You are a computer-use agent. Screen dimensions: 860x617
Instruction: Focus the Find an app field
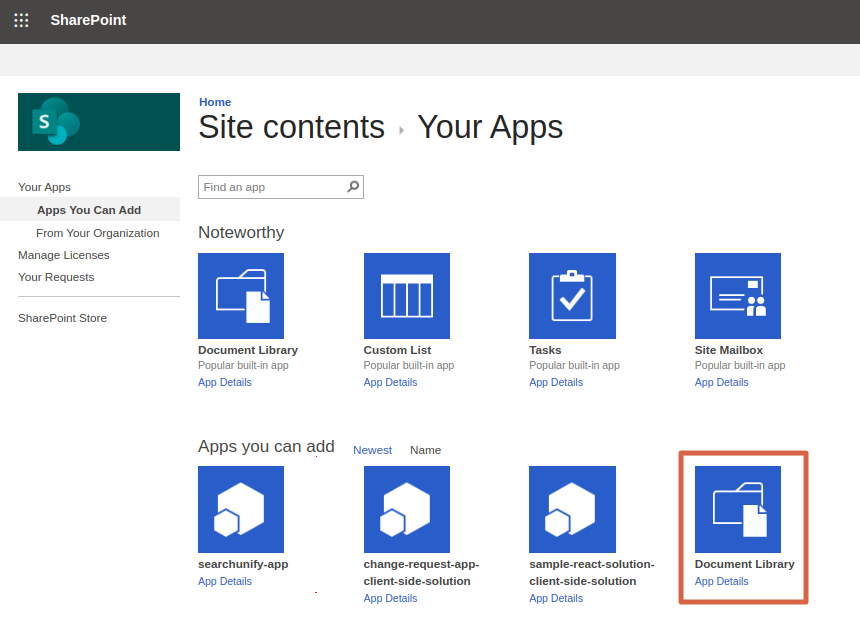coord(270,187)
